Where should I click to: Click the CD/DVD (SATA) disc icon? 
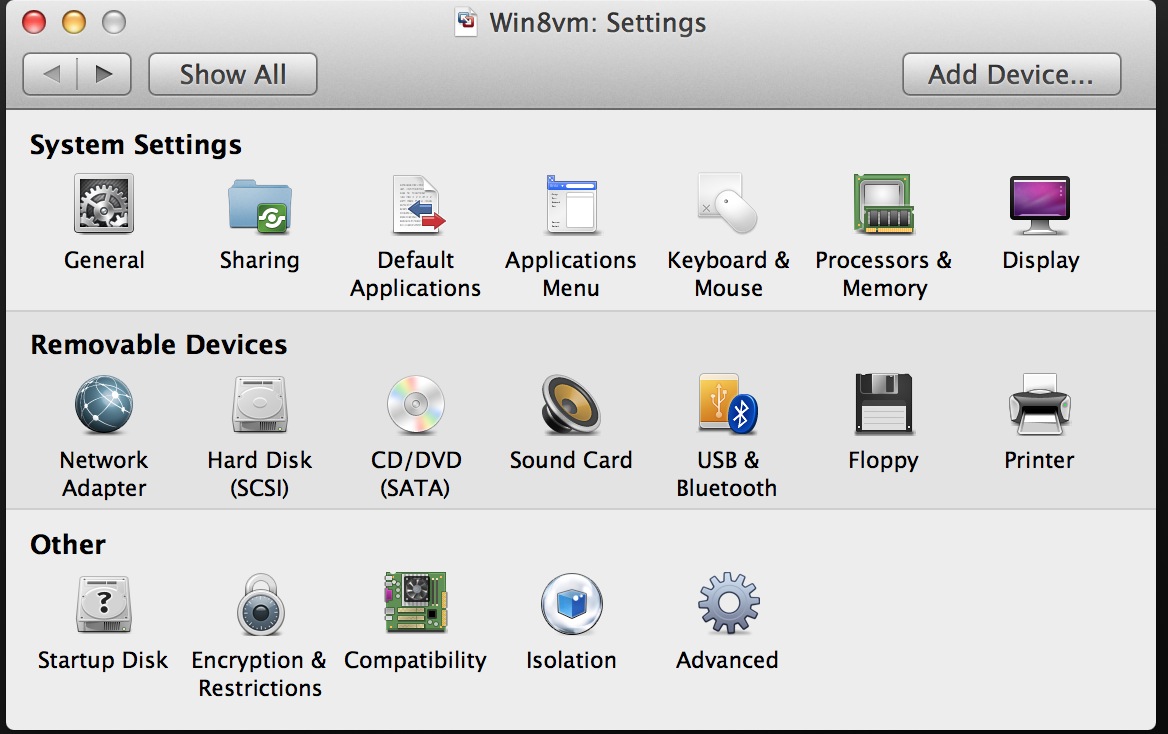point(416,404)
